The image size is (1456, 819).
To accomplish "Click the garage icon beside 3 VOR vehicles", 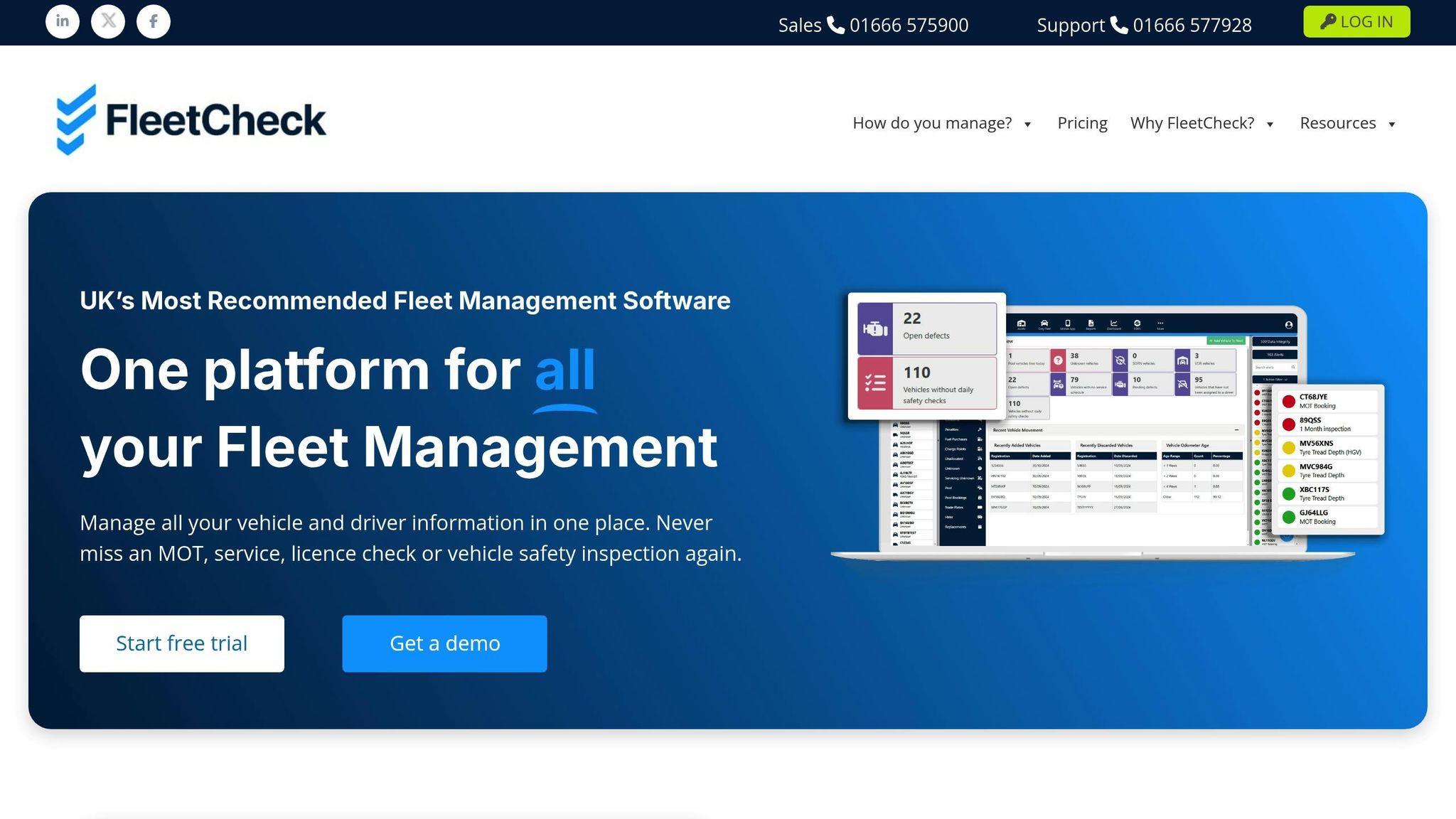I will (x=1182, y=360).
